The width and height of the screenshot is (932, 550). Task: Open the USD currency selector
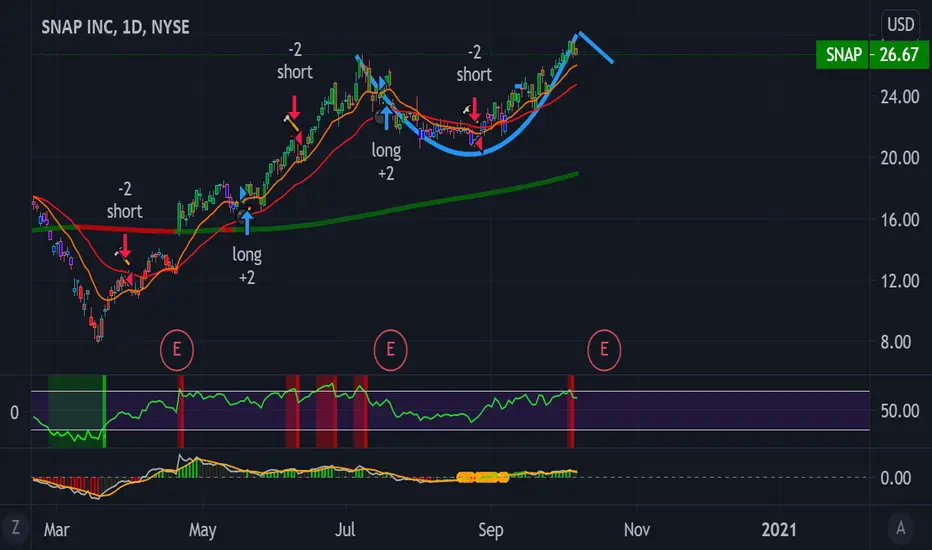pyautogui.click(x=900, y=24)
